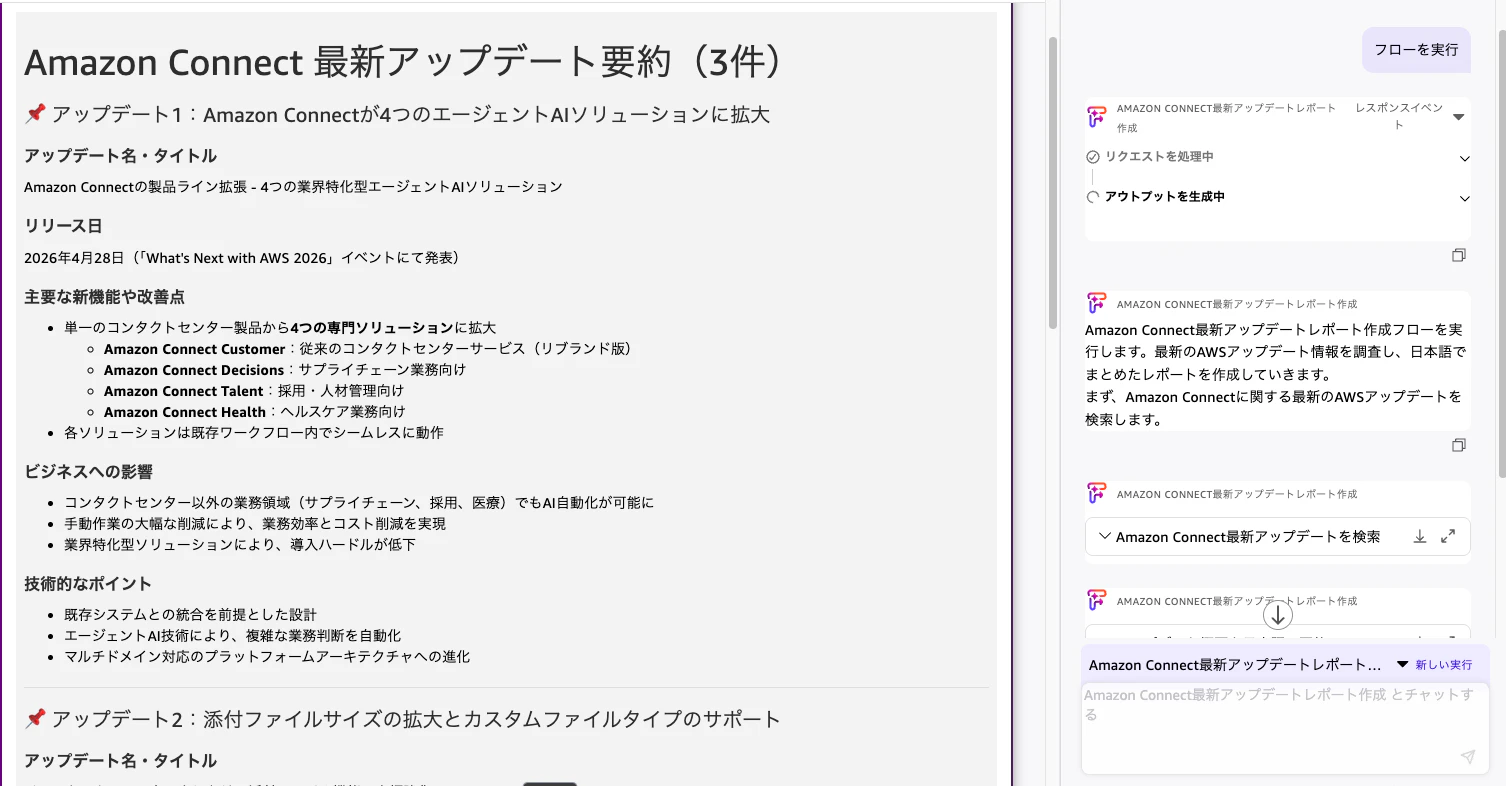Click the send paper-plane icon in the chat box
1506x786 pixels.
pos(1467,757)
